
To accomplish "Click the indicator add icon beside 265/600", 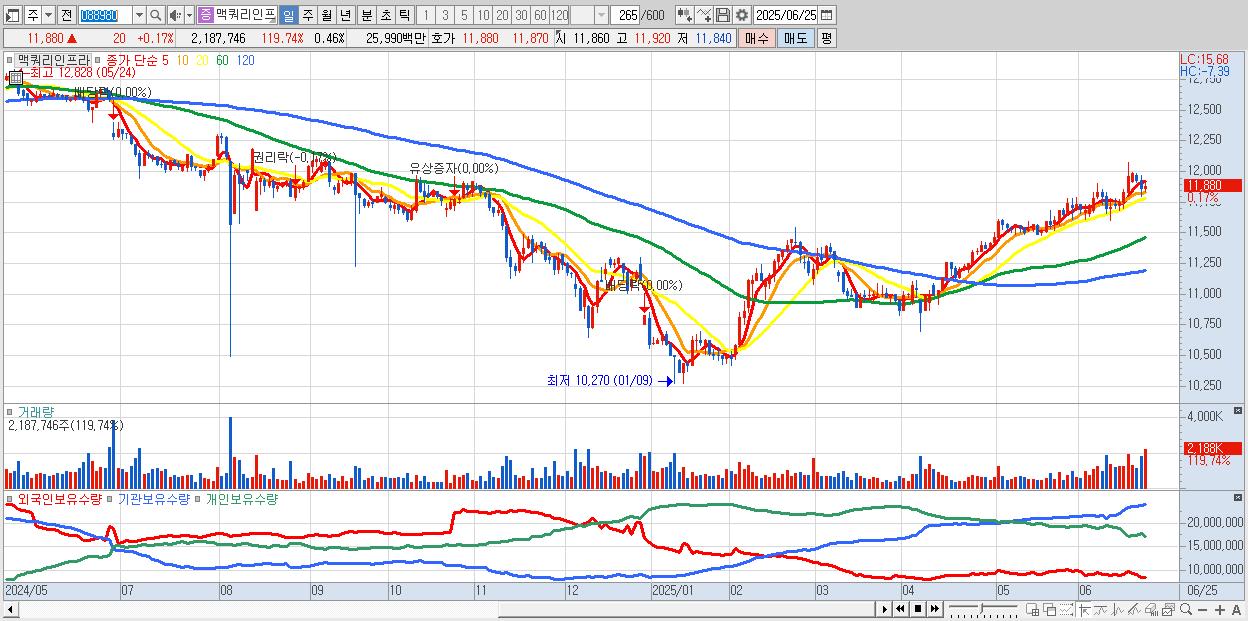I will [x=685, y=15].
